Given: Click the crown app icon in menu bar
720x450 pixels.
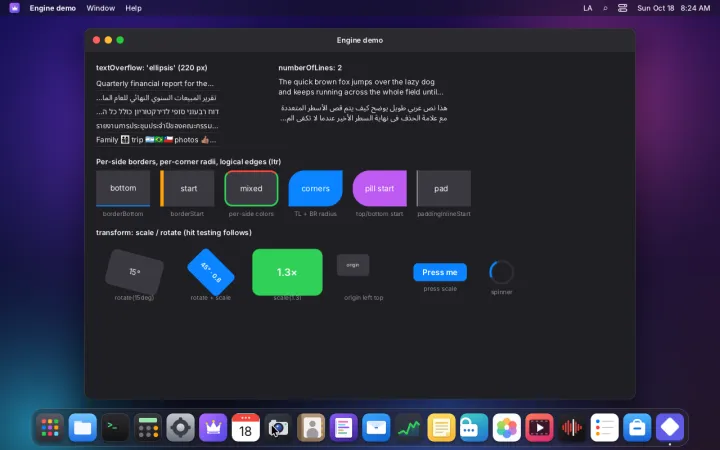Looking at the screenshot, I should [15, 8].
